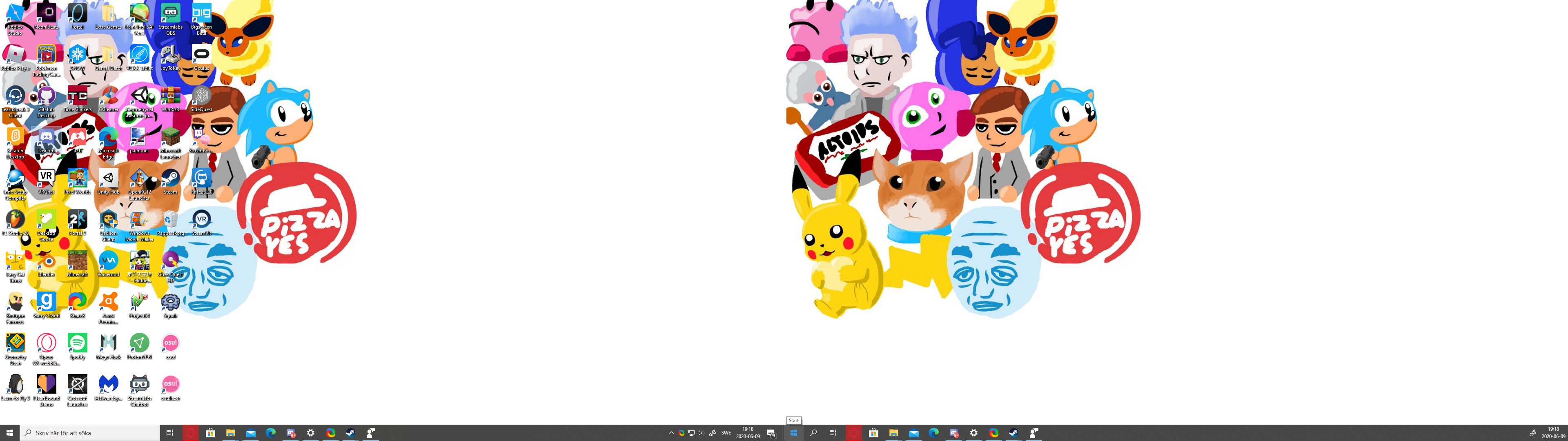Select the itch desktop icon
Image resolution: width=1568 pixels, height=441 pixels.
77,140
